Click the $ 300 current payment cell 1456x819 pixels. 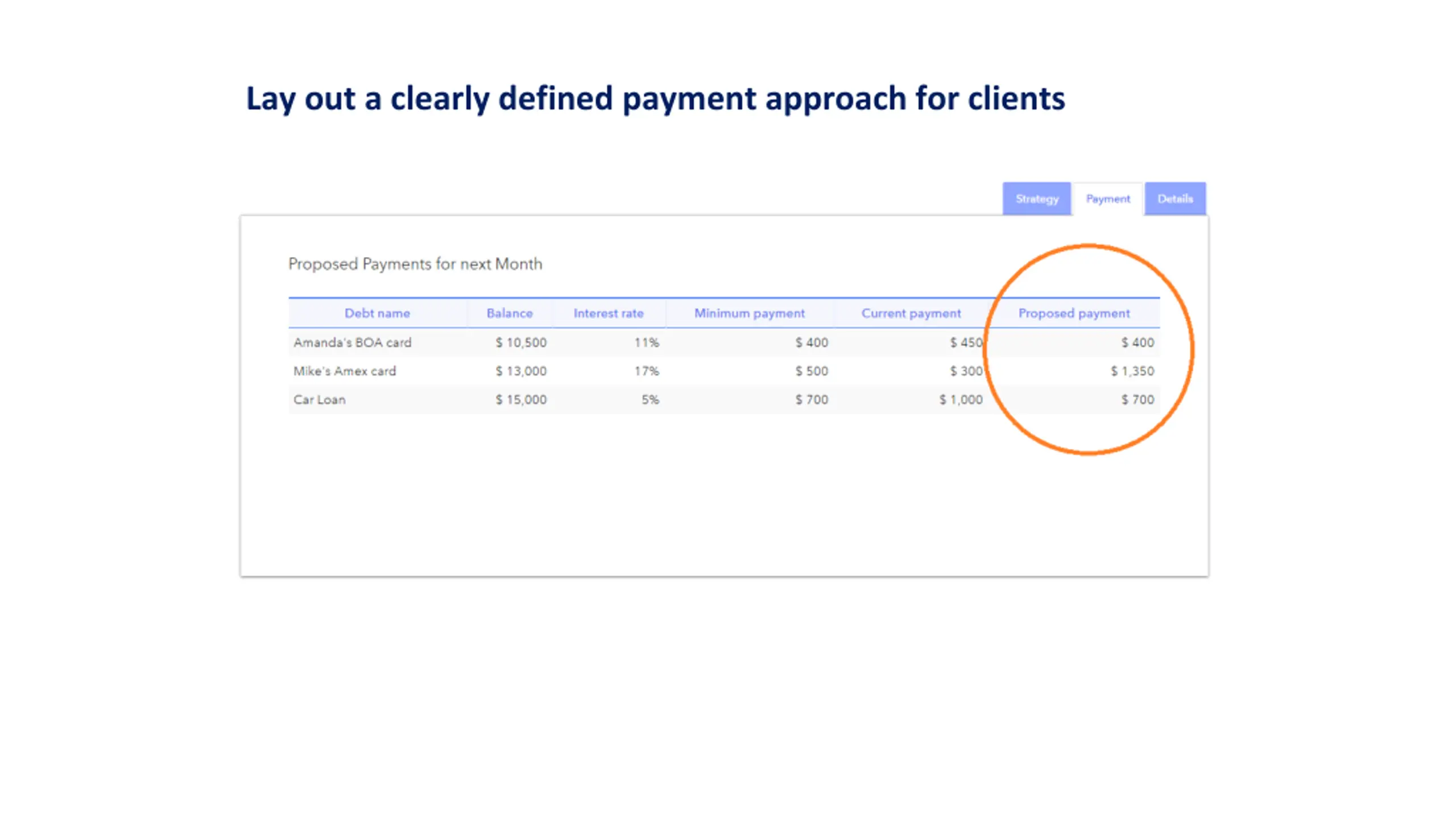[x=966, y=371]
